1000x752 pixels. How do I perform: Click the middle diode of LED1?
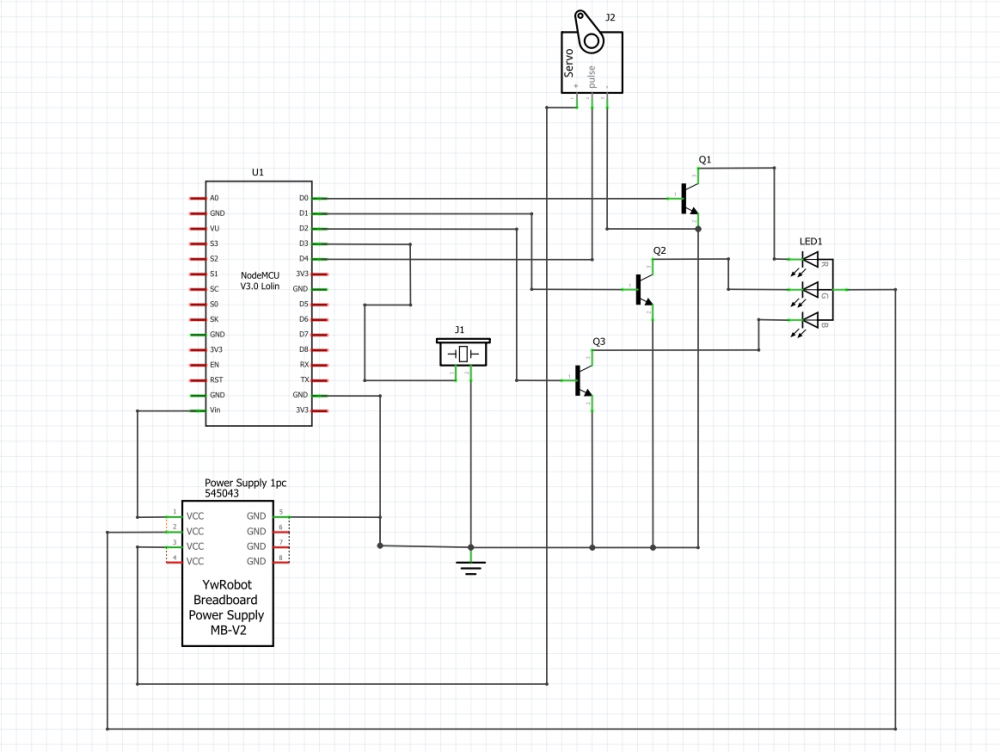[x=810, y=289]
